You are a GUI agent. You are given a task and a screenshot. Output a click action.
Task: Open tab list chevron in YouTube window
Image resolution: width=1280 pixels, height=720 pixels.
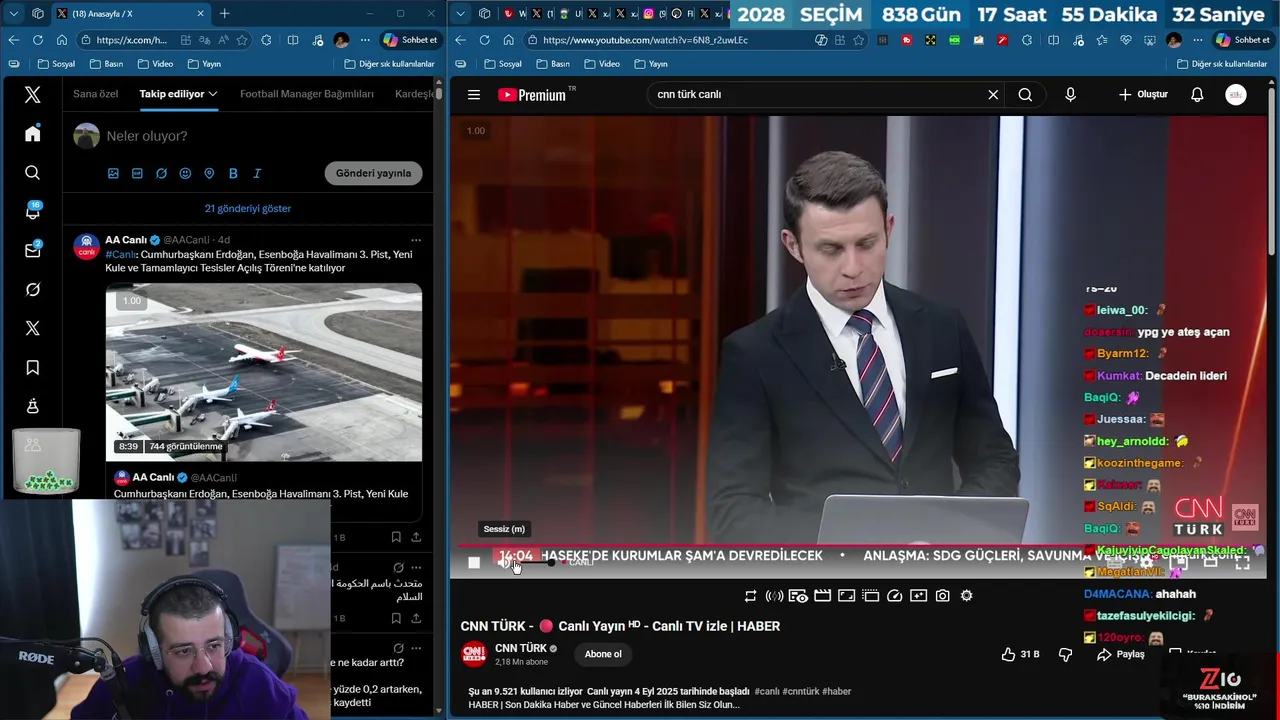tap(460, 14)
